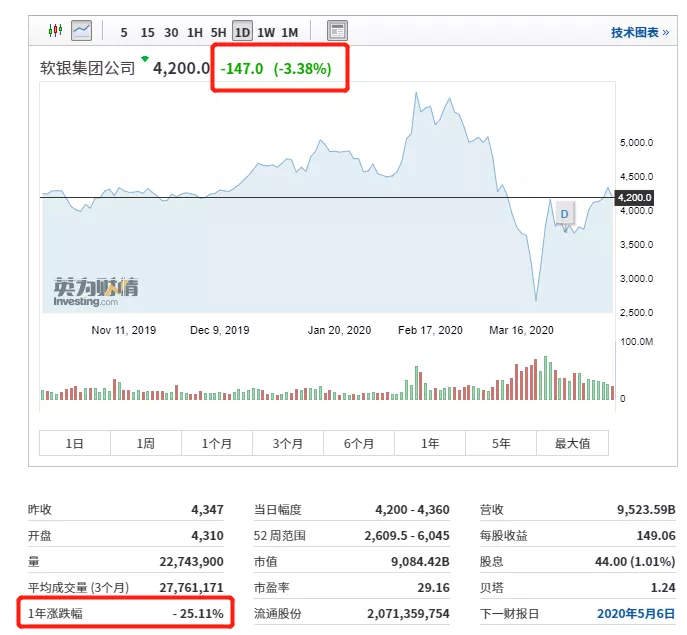Open the 技术图表 link
This screenshot has width=687, height=635.
click(640, 32)
